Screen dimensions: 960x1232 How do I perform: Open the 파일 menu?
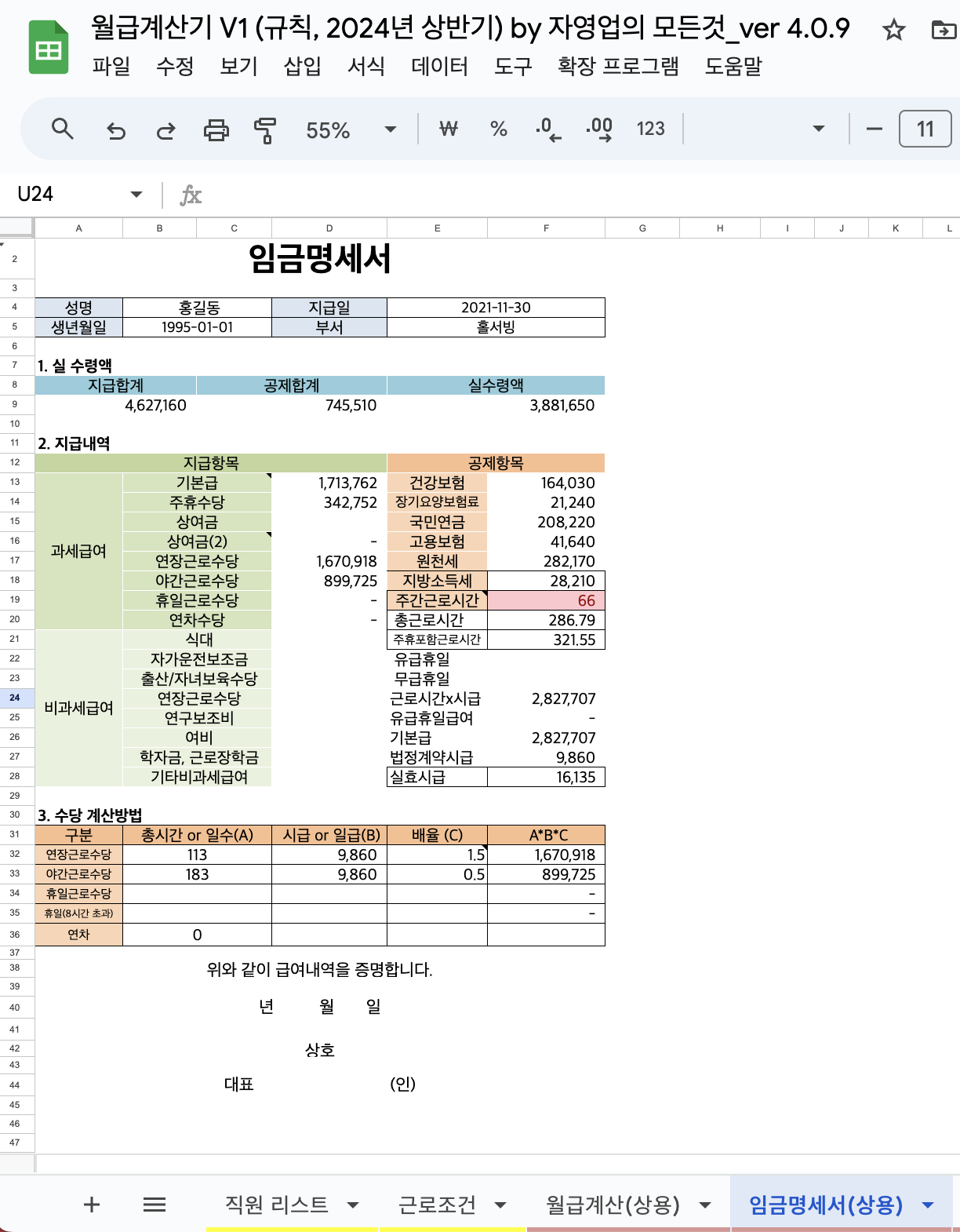111,67
